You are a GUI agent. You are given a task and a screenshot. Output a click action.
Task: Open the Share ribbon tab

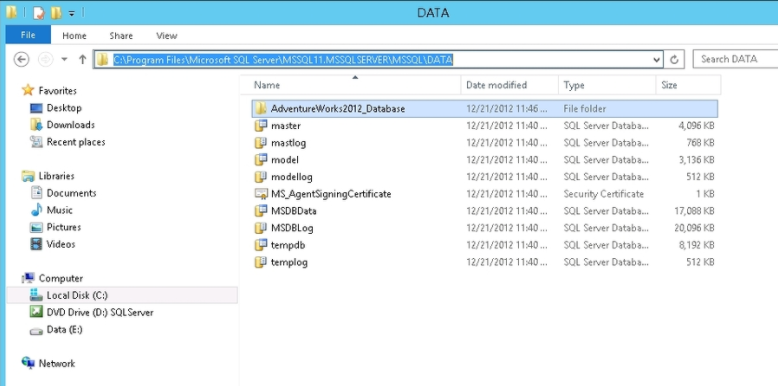coord(121,36)
